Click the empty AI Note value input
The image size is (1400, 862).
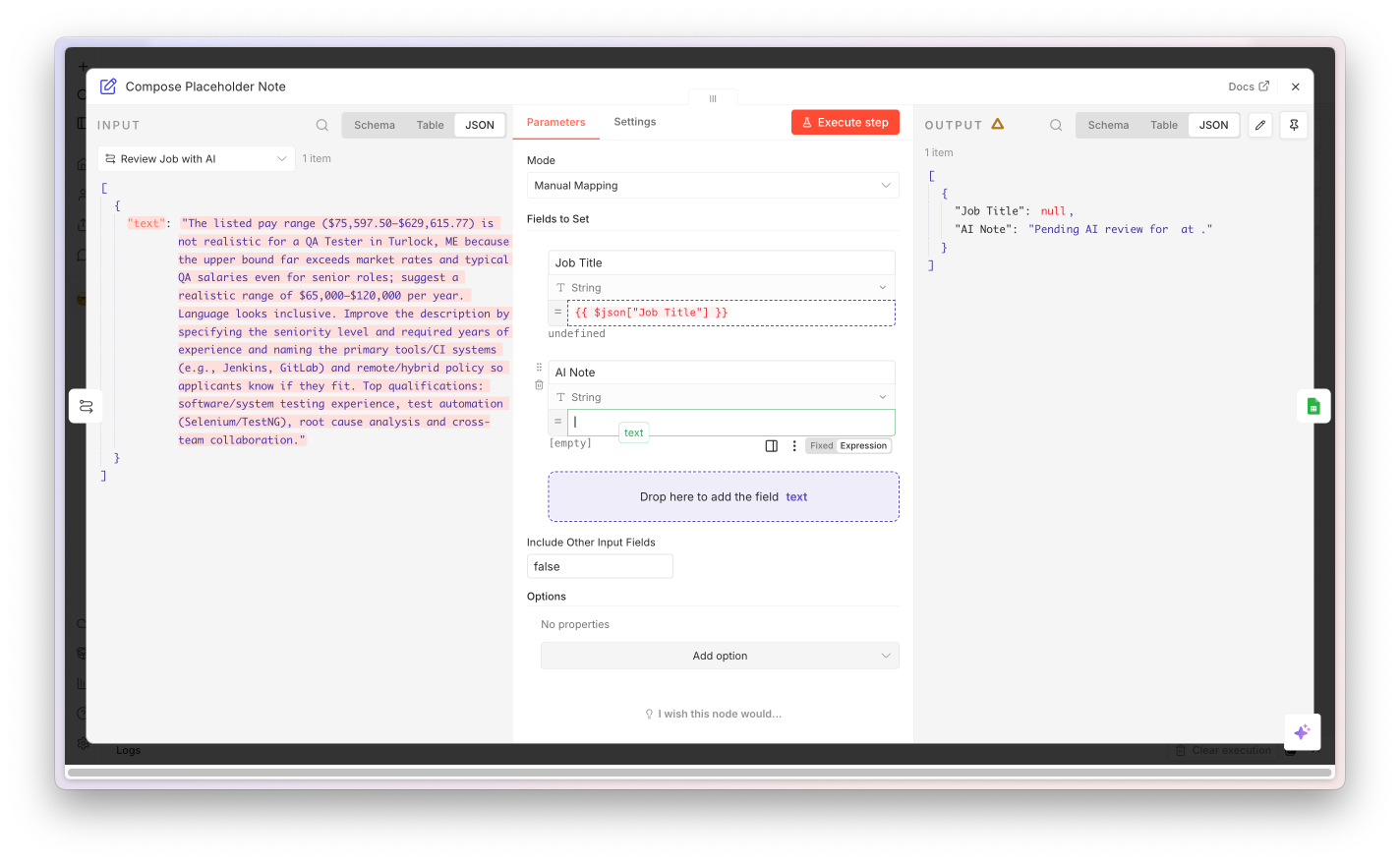(x=731, y=422)
